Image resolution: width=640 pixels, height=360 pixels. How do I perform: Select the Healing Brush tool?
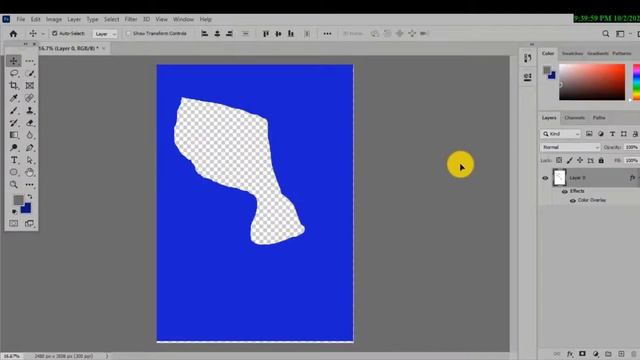pyautogui.click(x=29, y=98)
